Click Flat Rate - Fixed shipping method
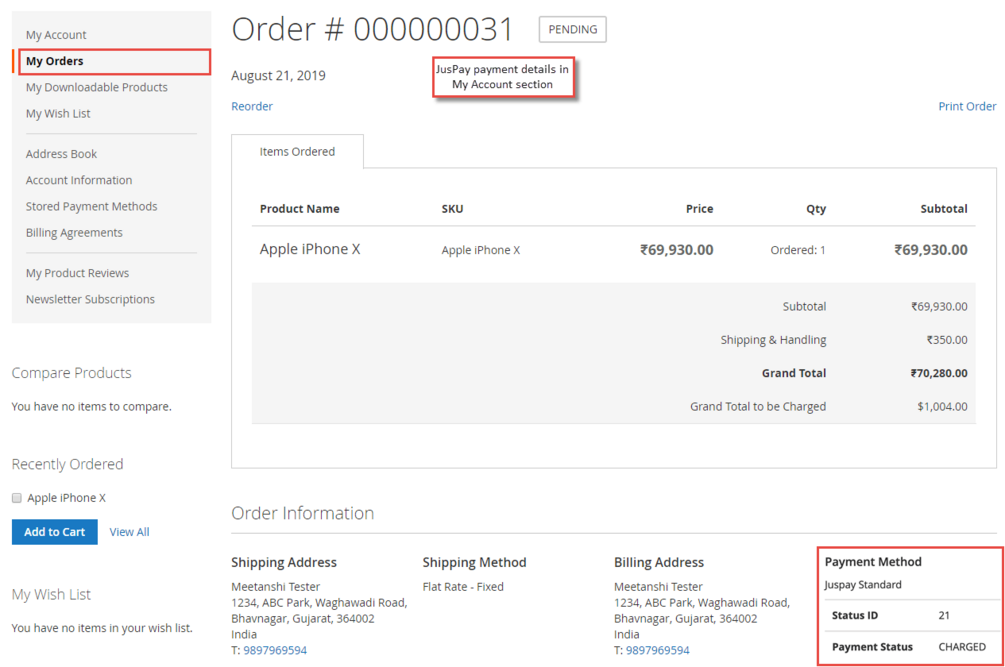Image resolution: width=1005 pixels, height=667 pixels. [x=463, y=587]
